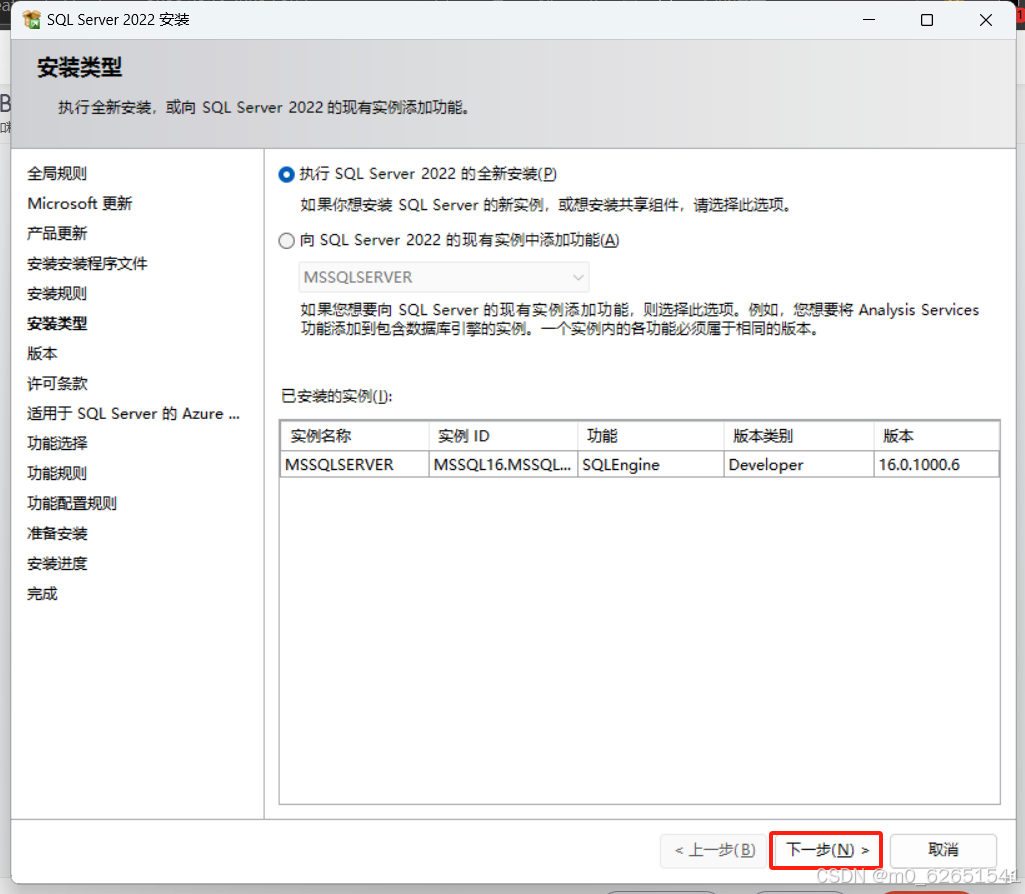This screenshot has height=894, width=1025.
Task: Click the 已安装的实例 label
Action: [337, 396]
